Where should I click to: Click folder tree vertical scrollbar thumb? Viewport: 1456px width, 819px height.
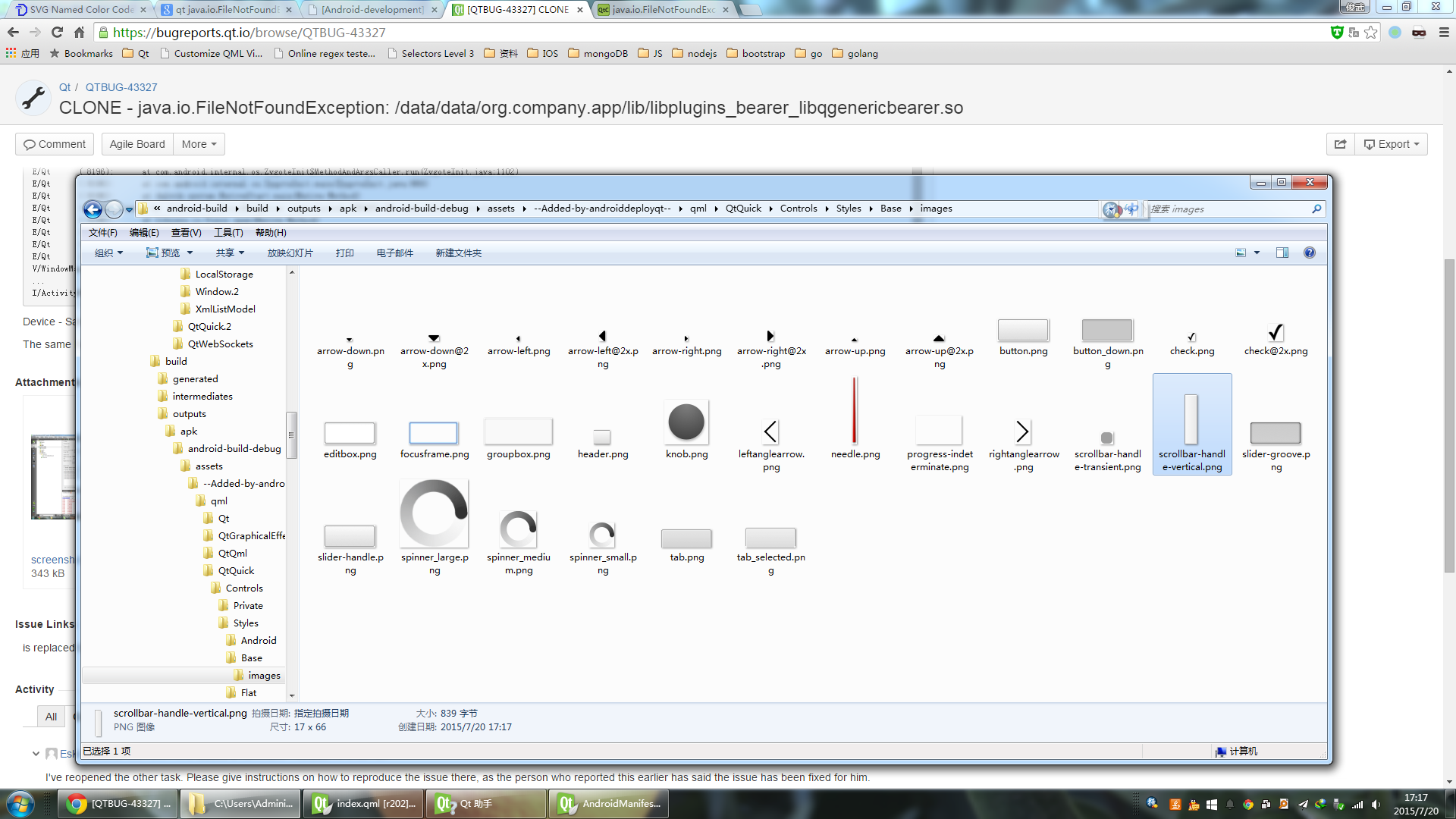point(291,435)
